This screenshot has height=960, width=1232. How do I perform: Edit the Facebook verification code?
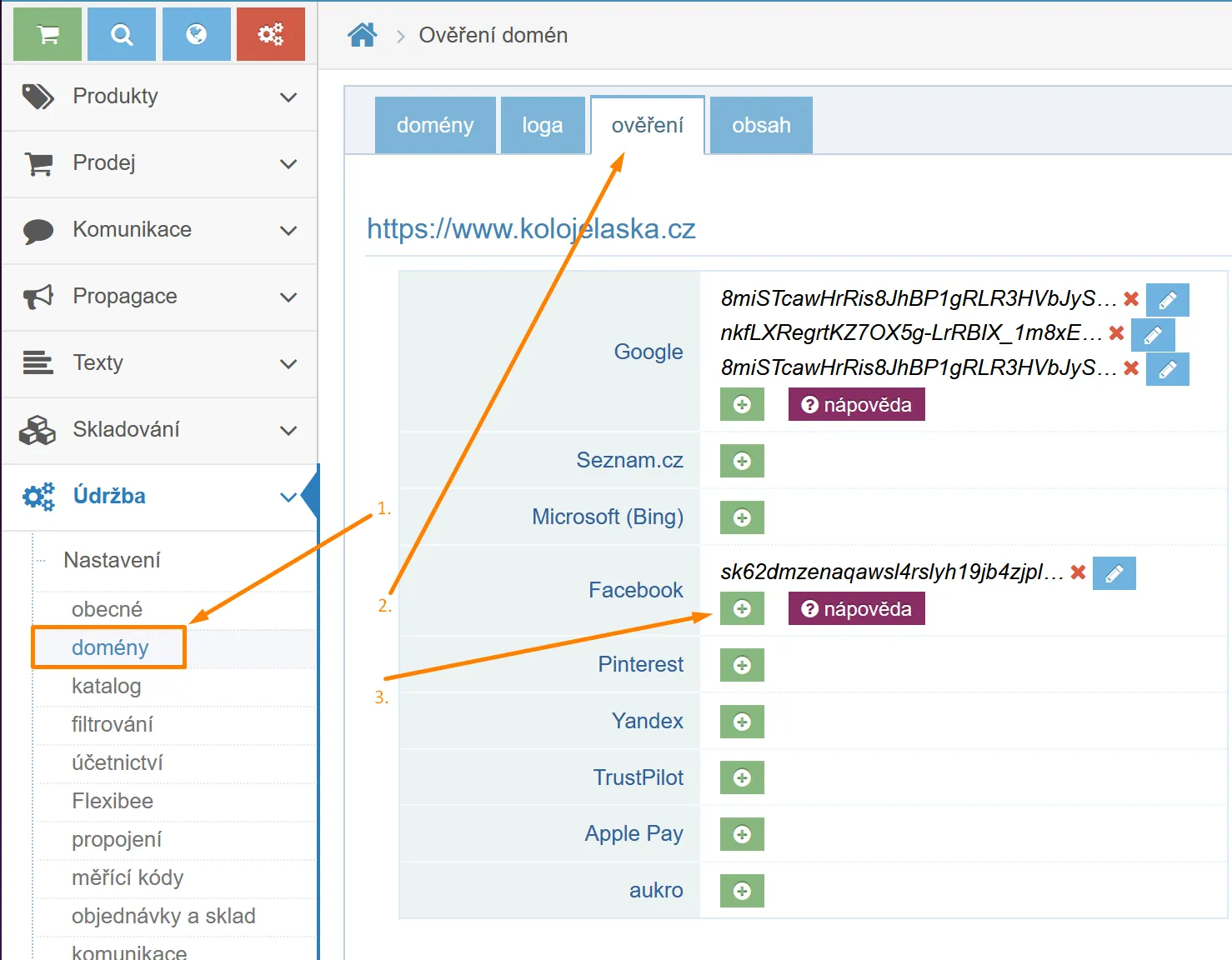[x=1114, y=573]
